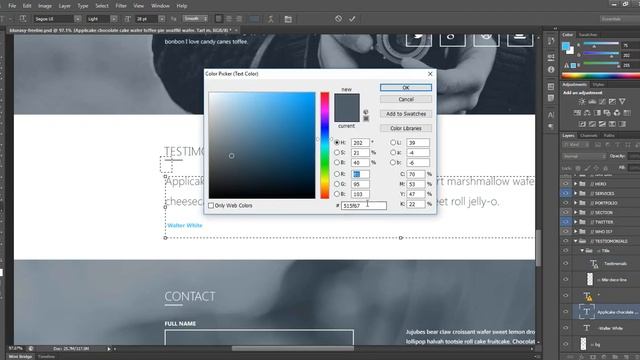Click the Styles tab
The width and height of the screenshot is (640, 360).
(x=598, y=84)
